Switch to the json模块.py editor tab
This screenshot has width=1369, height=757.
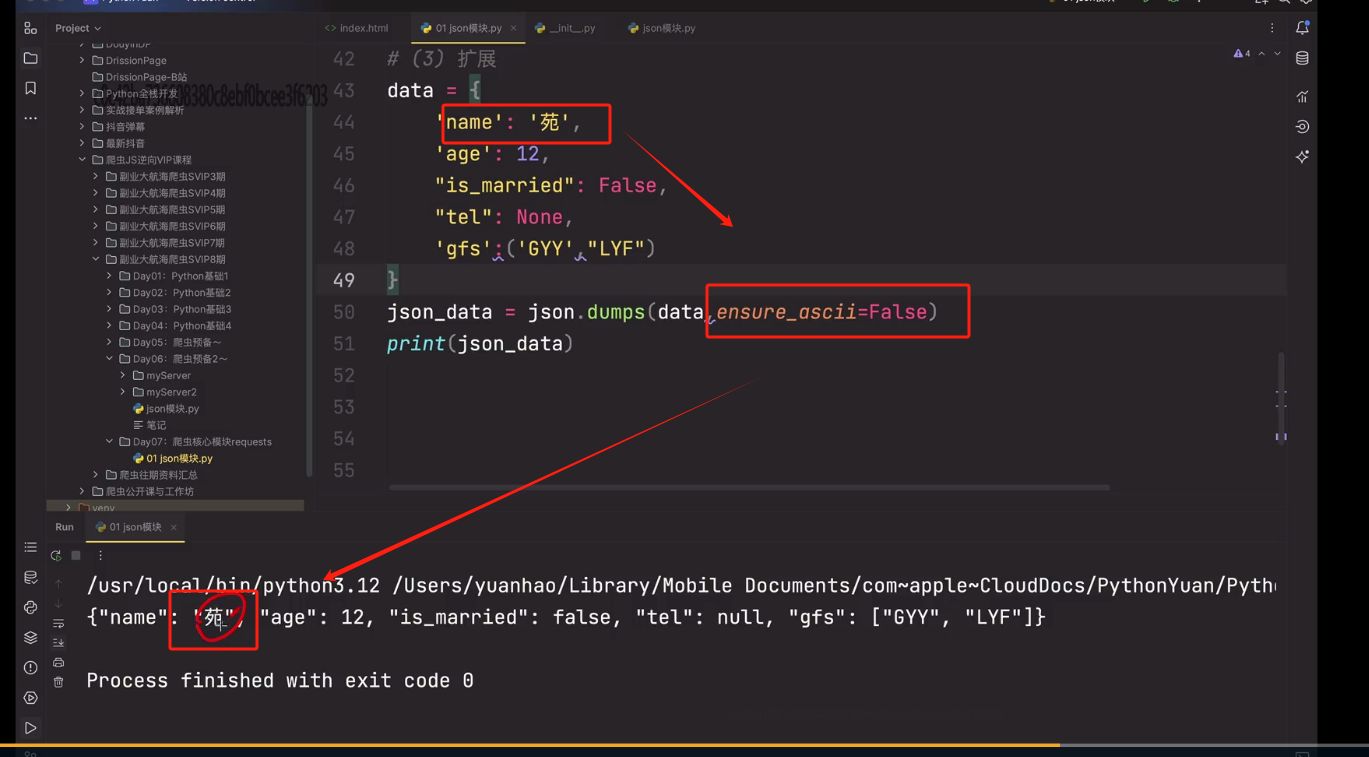click(662, 28)
